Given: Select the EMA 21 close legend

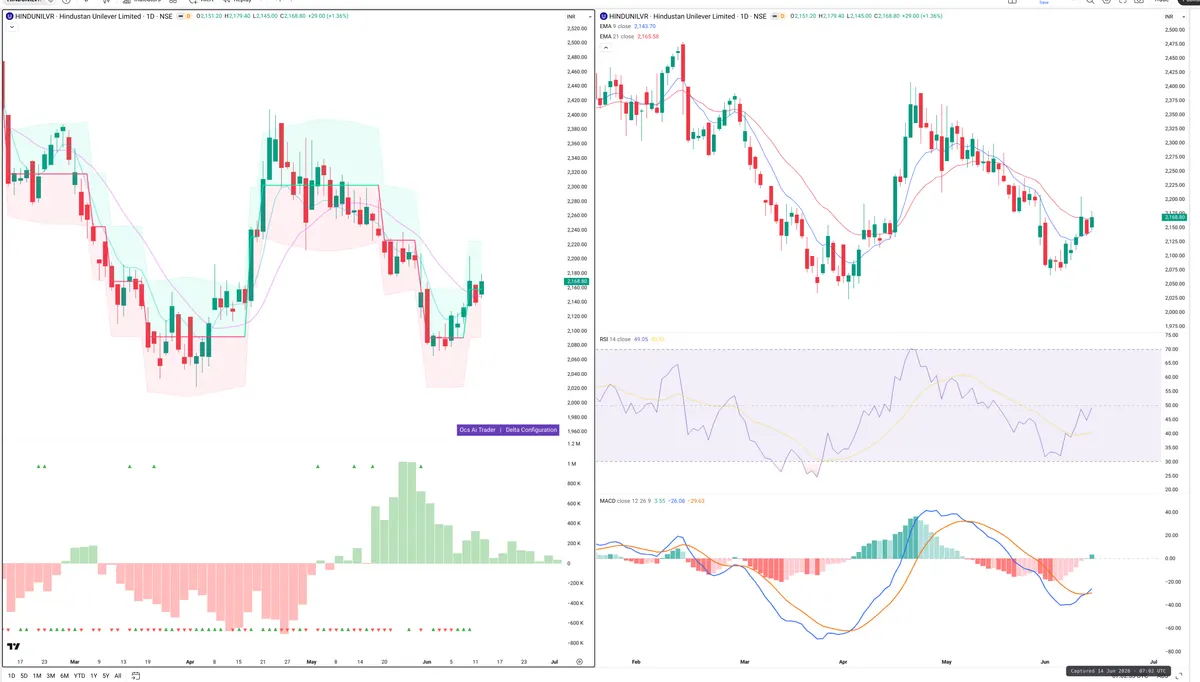Looking at the screenshot, I should pos(617,36).
